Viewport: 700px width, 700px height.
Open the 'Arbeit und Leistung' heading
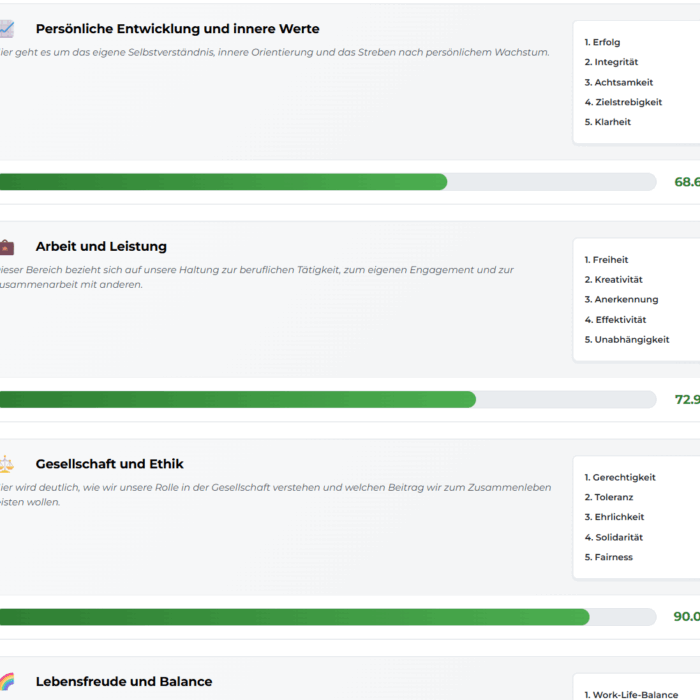(x=101, y=247)
